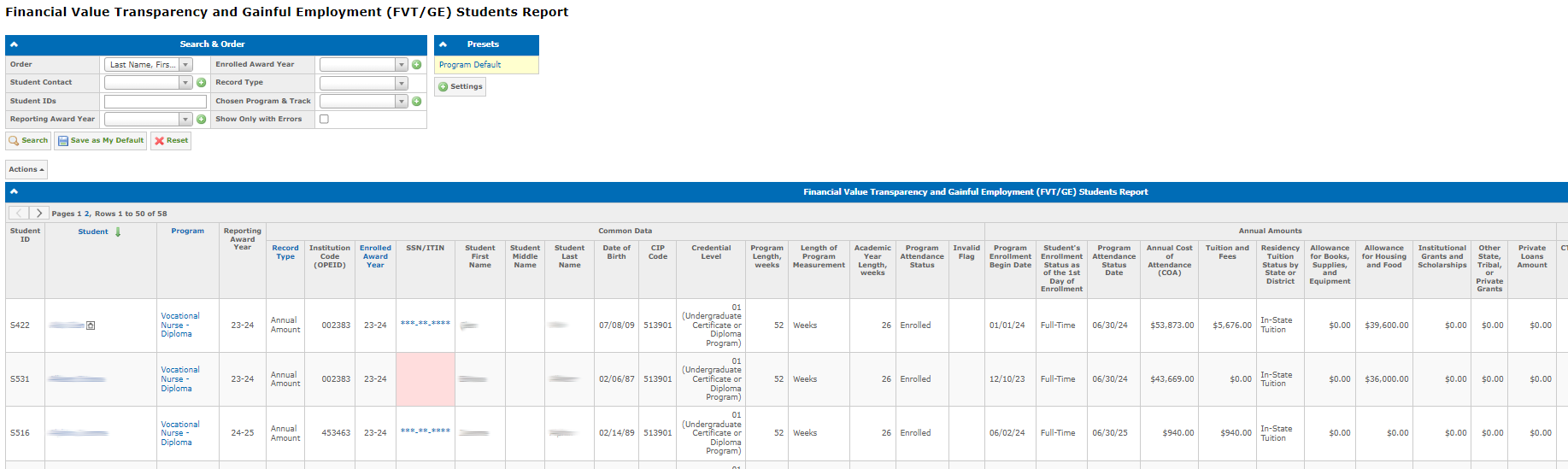Screen dimensions: 1568x469
Task: Open Vocational Nurse - Diploma in S531 row
Action: click(x=180, y=379)
